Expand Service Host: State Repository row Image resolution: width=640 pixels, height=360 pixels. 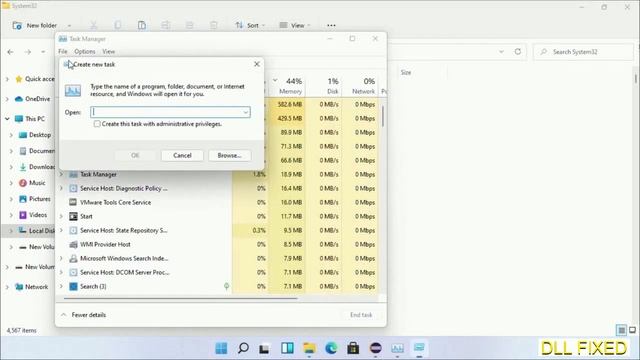(61, 230)
